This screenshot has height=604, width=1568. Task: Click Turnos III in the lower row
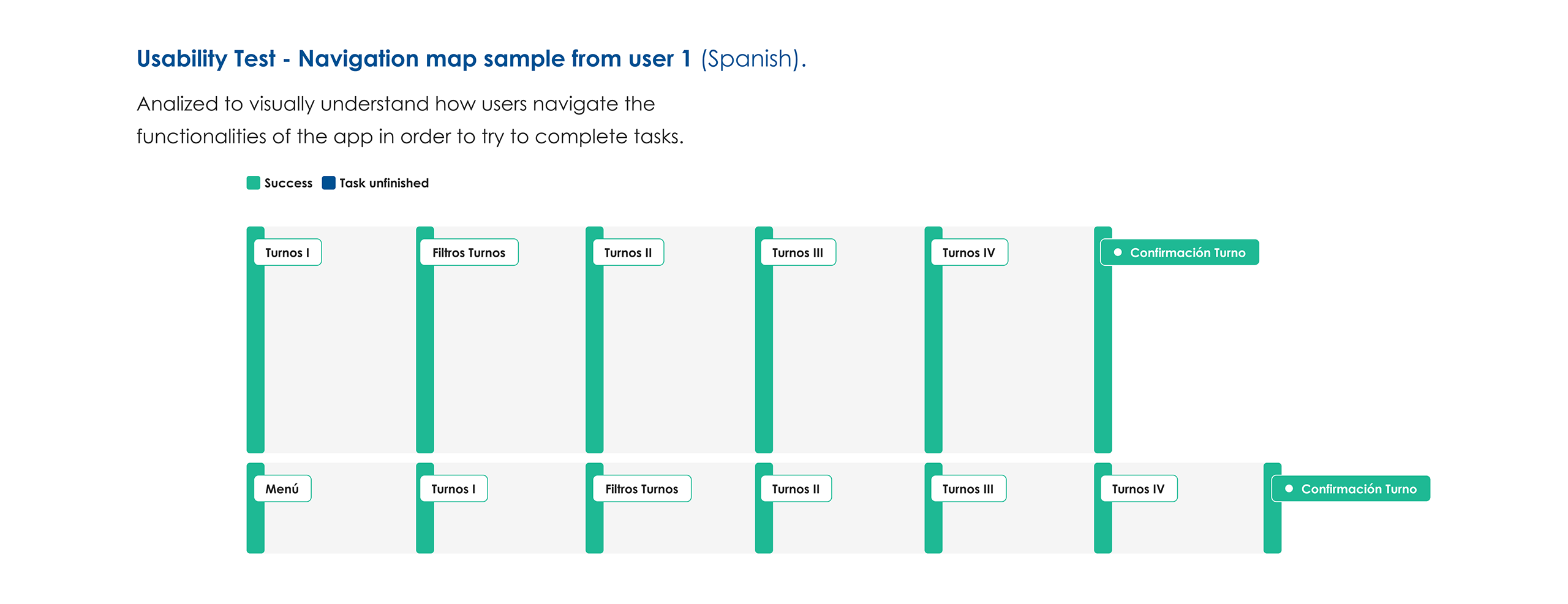[968, 488]
